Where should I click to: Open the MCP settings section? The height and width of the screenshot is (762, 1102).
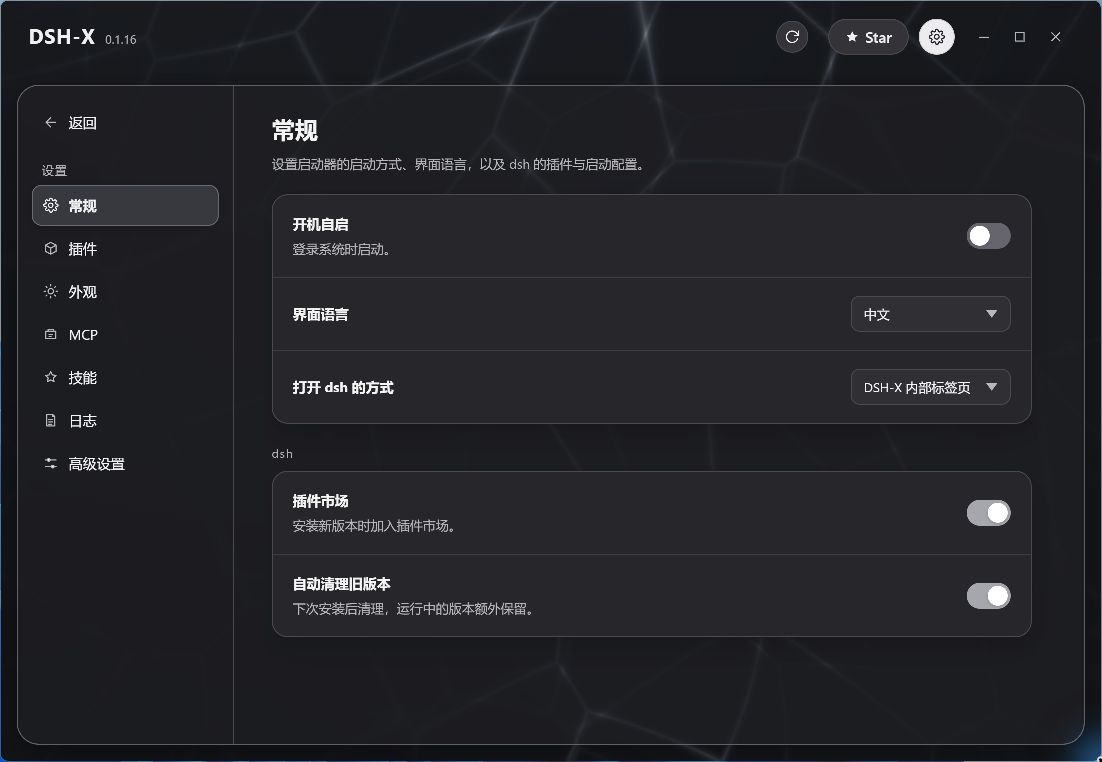click(x=125, y=335)
